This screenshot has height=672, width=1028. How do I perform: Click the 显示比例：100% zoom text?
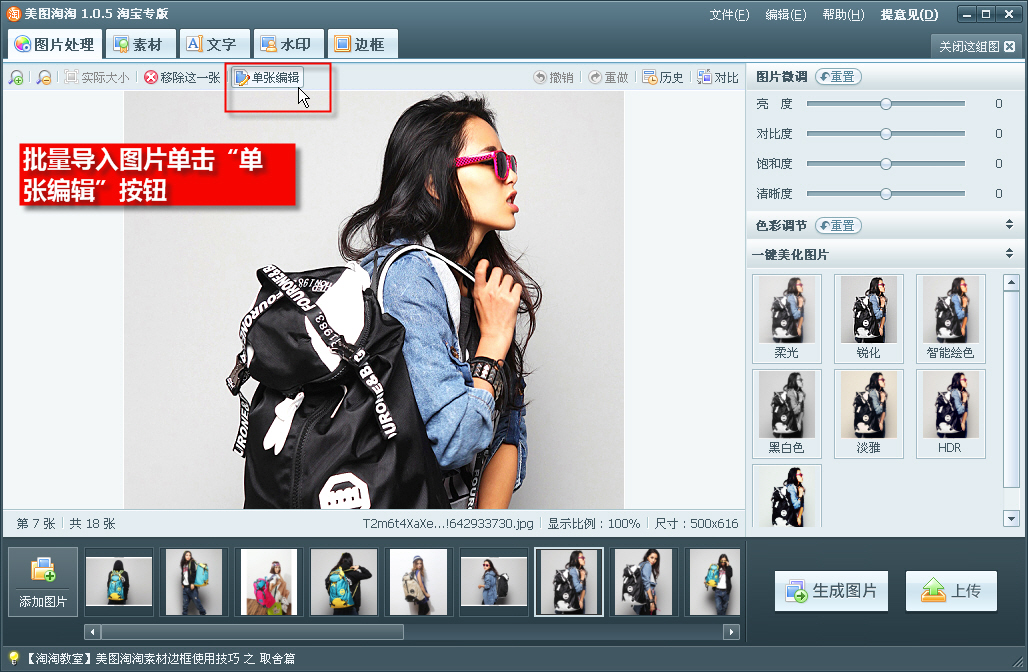tap(593, 523)
